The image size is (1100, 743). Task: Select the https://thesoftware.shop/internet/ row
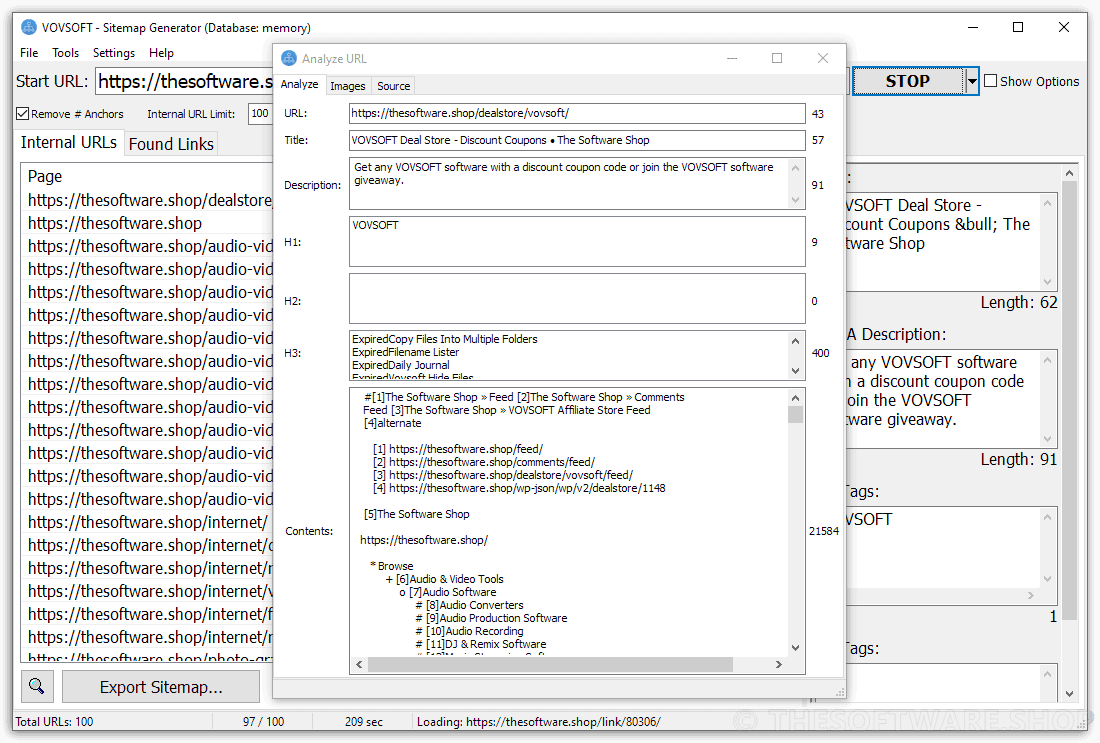[147, 522]
